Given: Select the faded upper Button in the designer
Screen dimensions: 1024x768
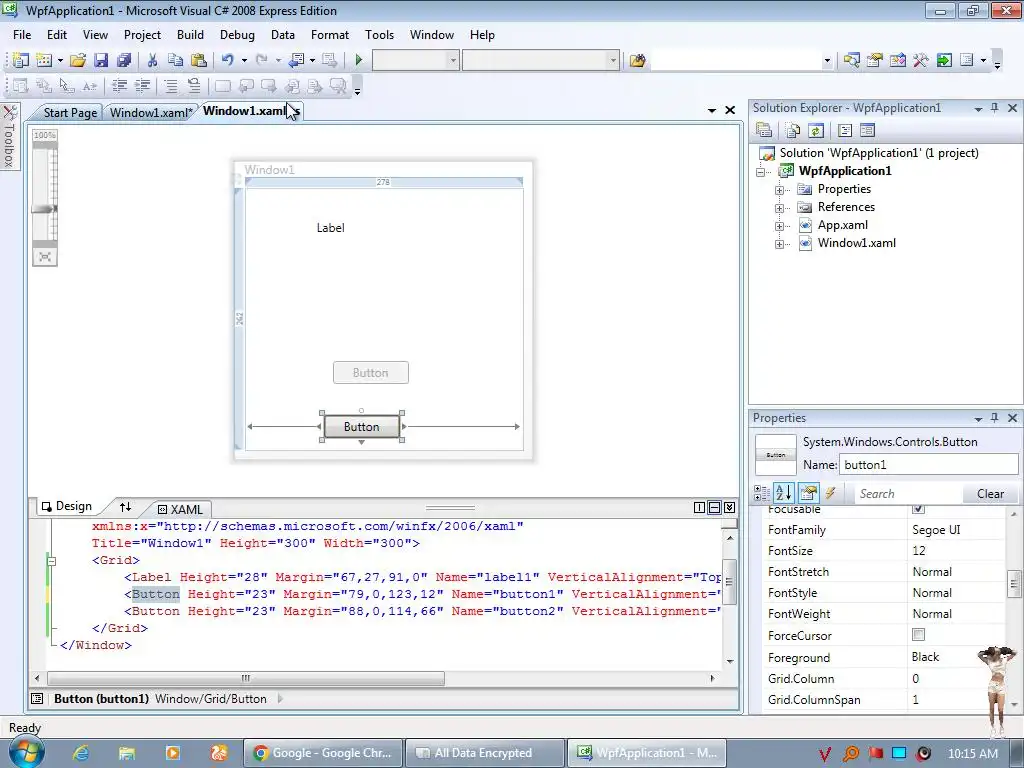Looking at the screenshot, I should (x=371, y=373).
